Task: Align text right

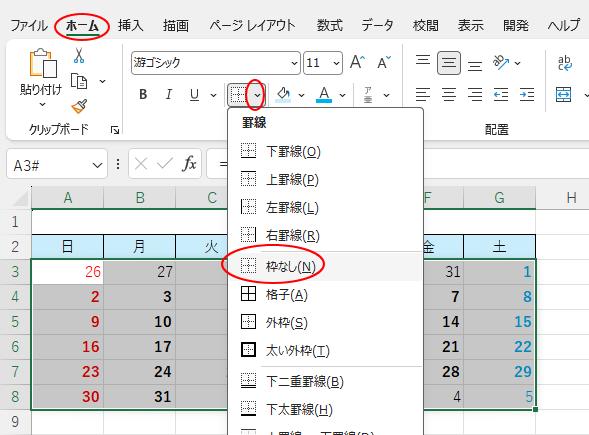Action: click(x=475, y=95)
